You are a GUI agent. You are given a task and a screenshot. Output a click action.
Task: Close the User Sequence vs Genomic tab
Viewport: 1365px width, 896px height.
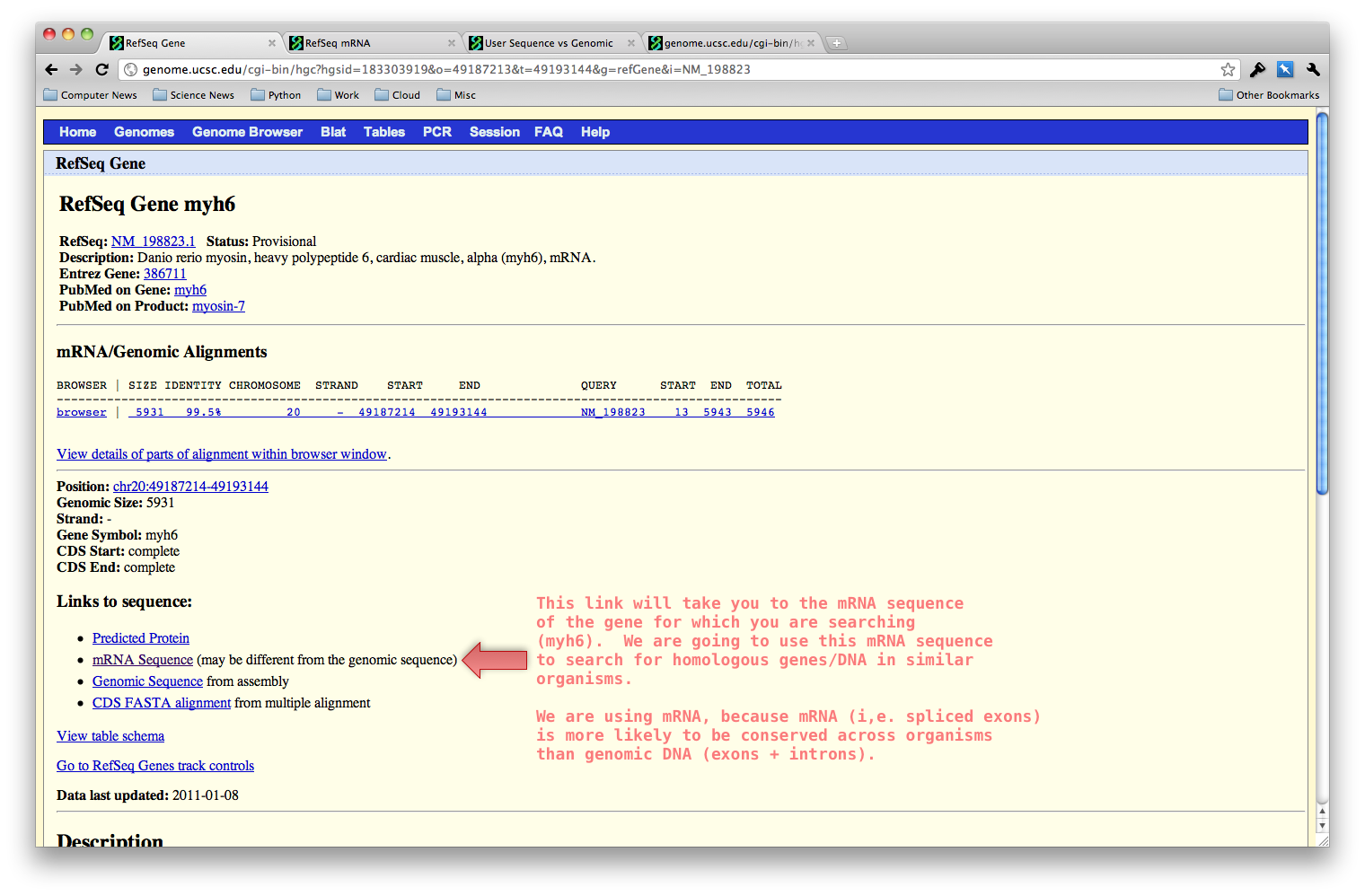click(631, 43)
